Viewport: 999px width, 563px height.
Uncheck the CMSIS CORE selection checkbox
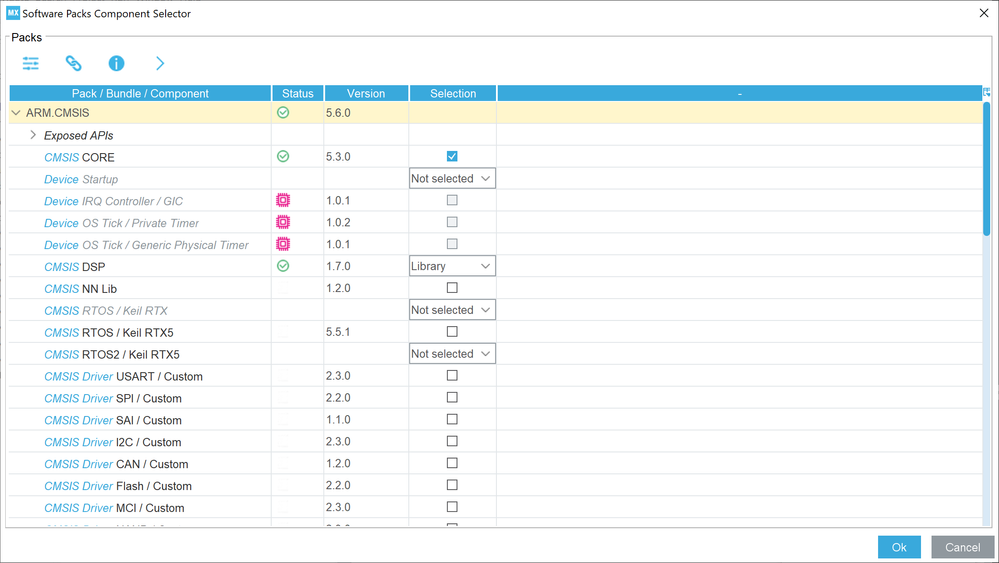(x=452, y=156)
